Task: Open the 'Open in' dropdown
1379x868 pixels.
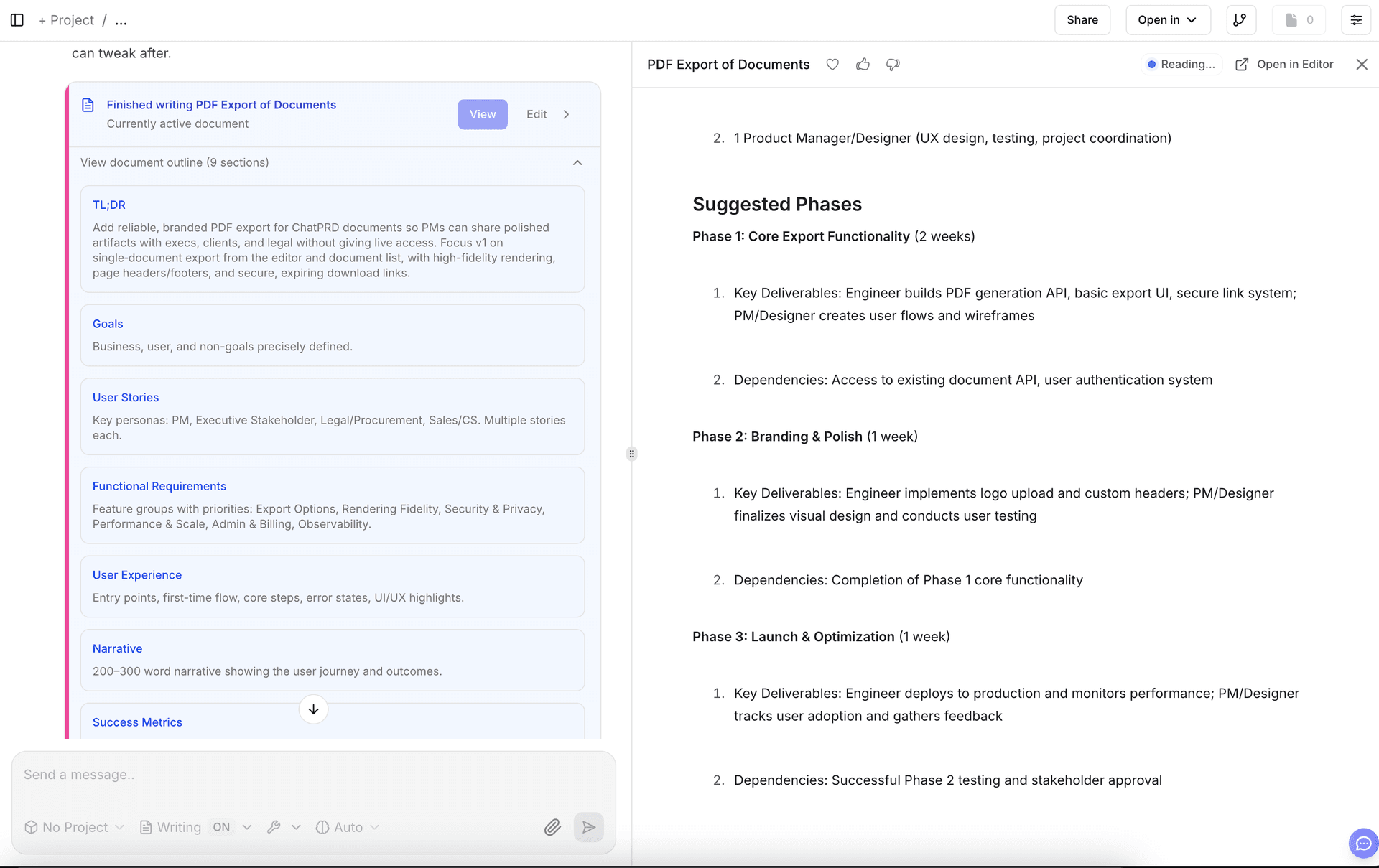Action: (1167, 19)
